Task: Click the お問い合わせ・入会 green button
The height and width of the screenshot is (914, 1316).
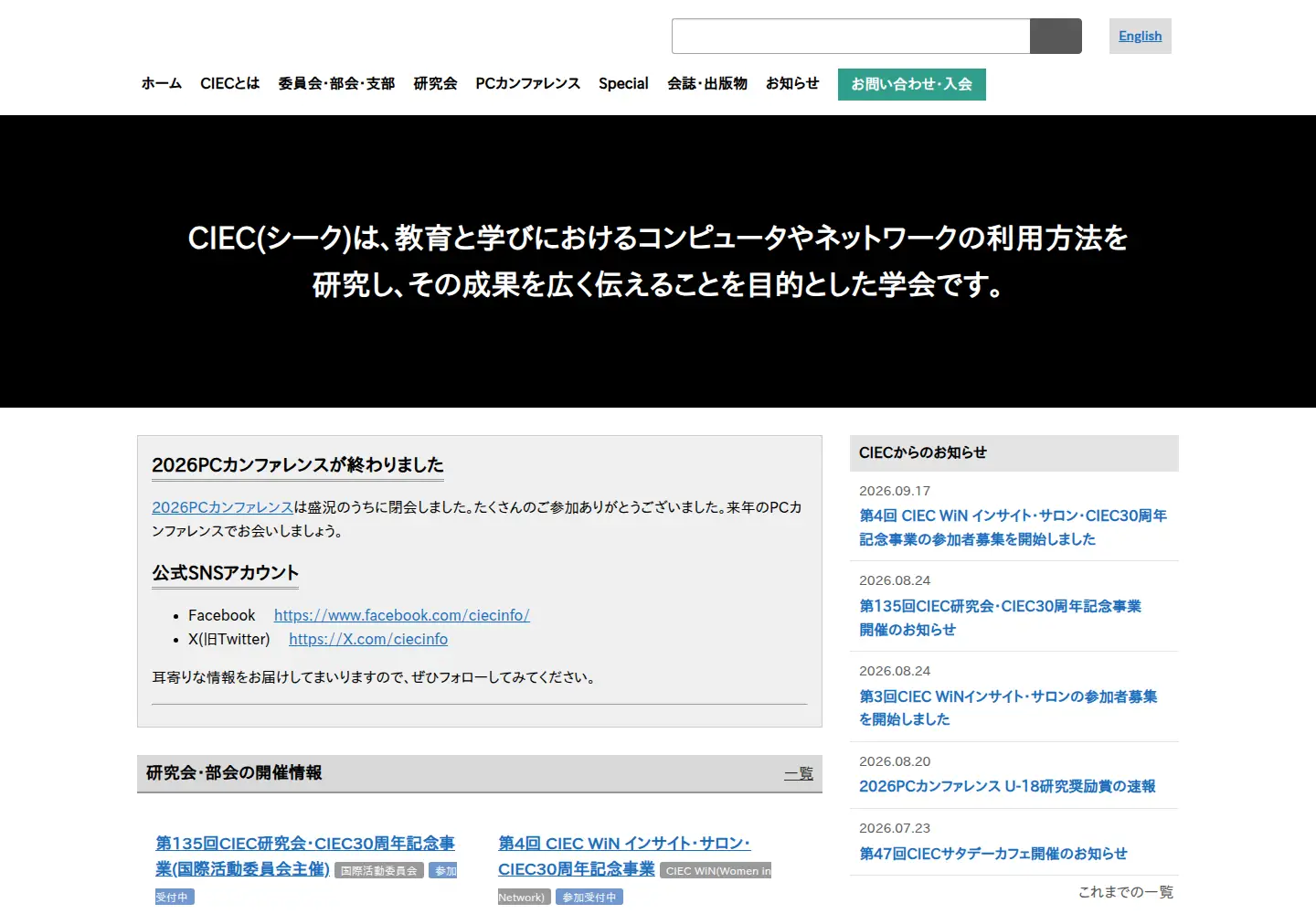Action: coord(912,84)
